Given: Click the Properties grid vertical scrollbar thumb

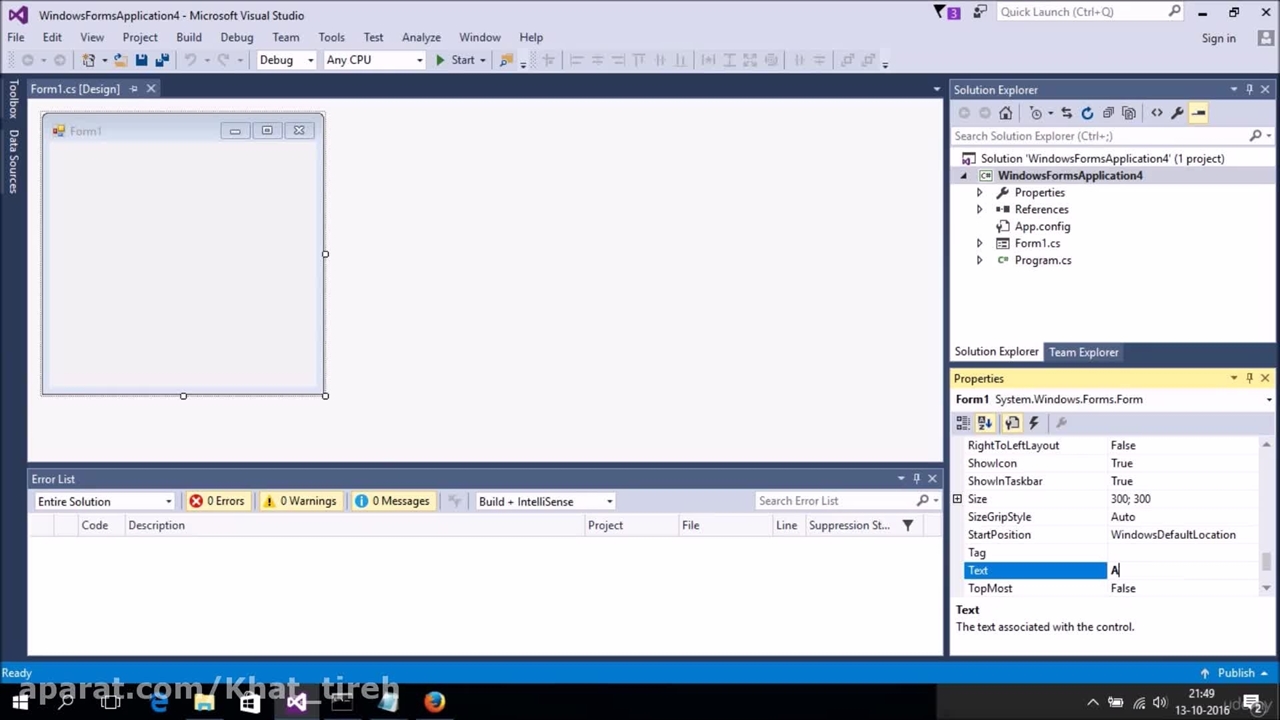Looking at the screenshot, I should coord(1266,562).
